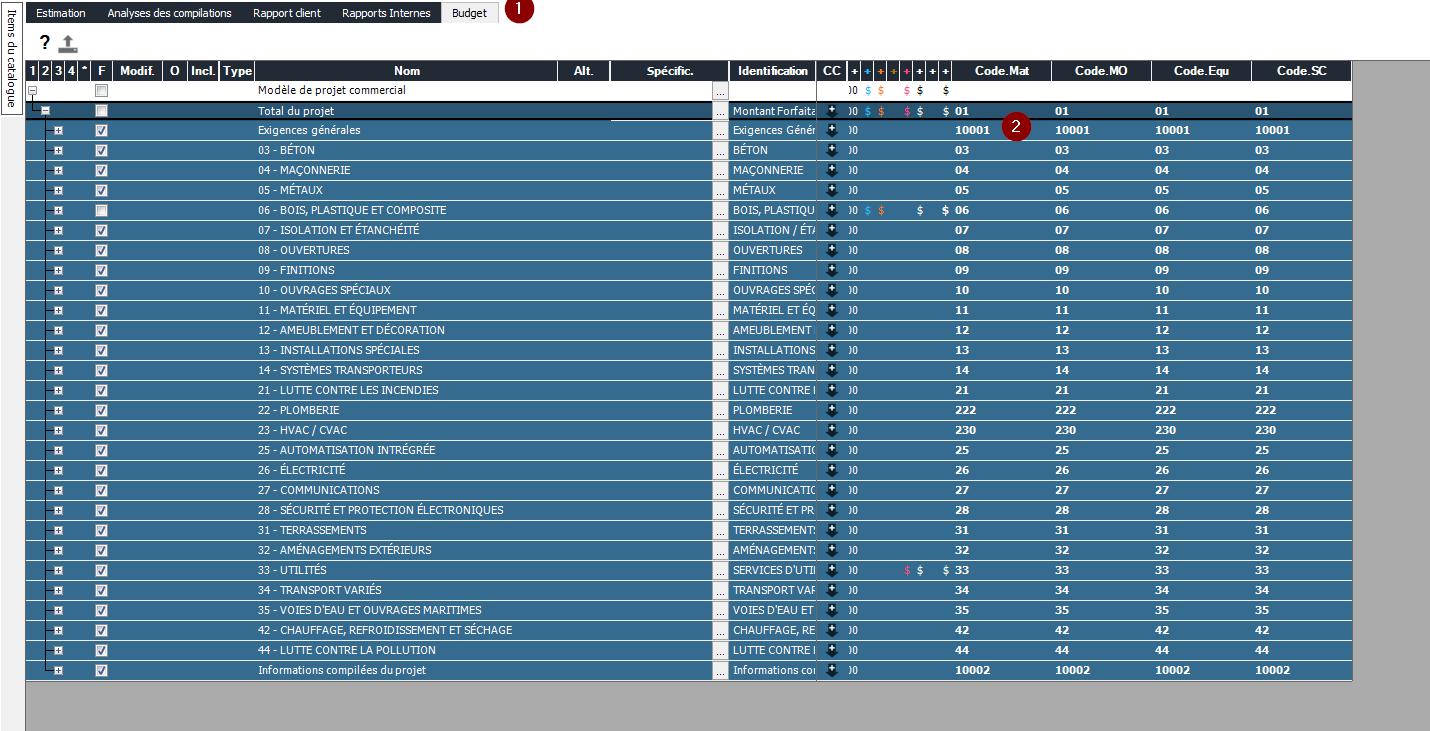The width and height of the screenshot is (1430, 731).
Task: Collapse the Total du projet node
Action: coord(45,111)
